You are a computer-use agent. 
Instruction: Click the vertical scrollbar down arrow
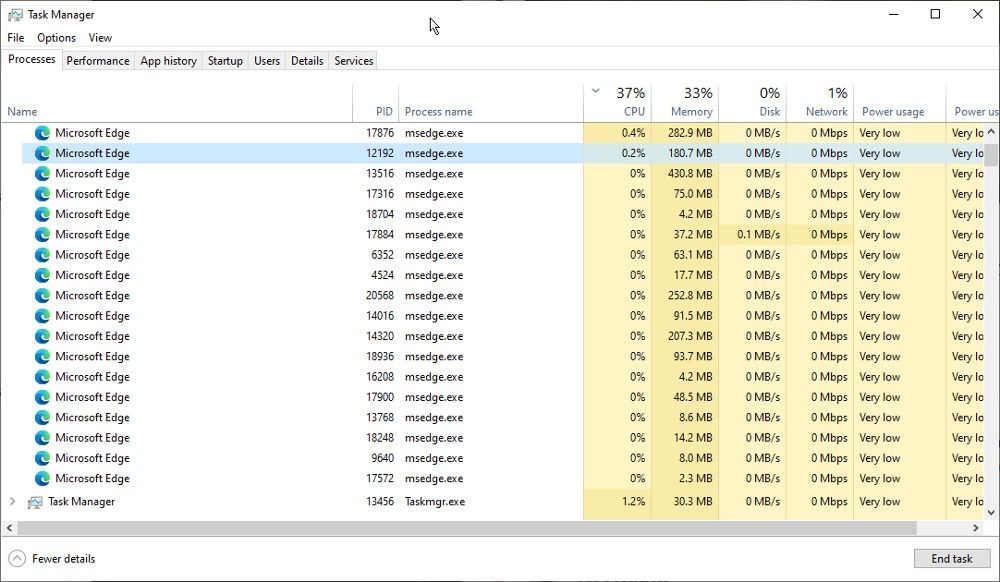click(991, 512)
